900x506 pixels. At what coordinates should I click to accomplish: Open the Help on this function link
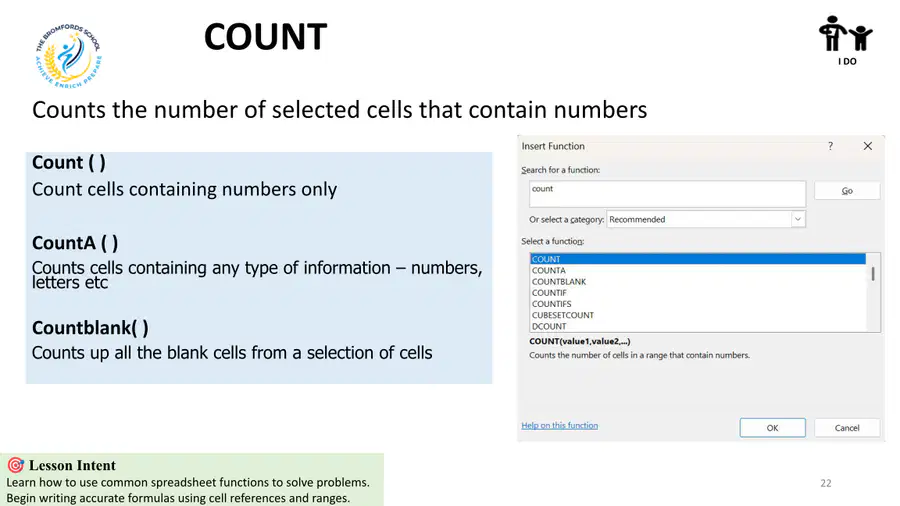click(x=560, y=426)
